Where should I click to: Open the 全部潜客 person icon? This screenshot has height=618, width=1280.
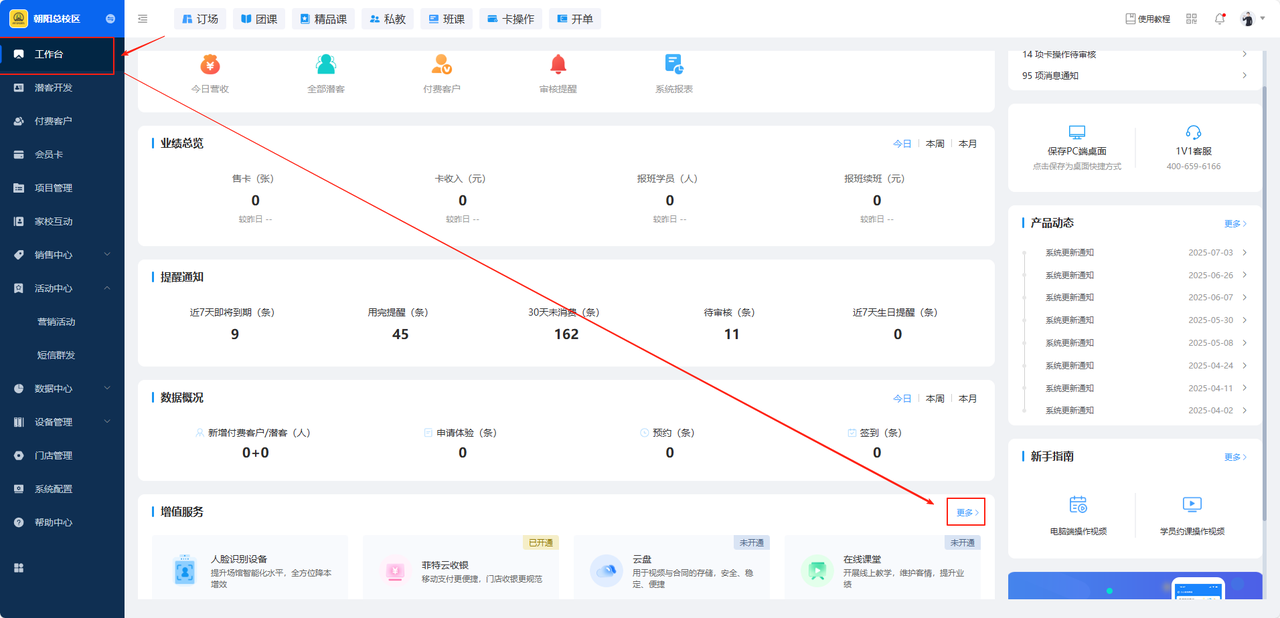[x=326, y=65]
